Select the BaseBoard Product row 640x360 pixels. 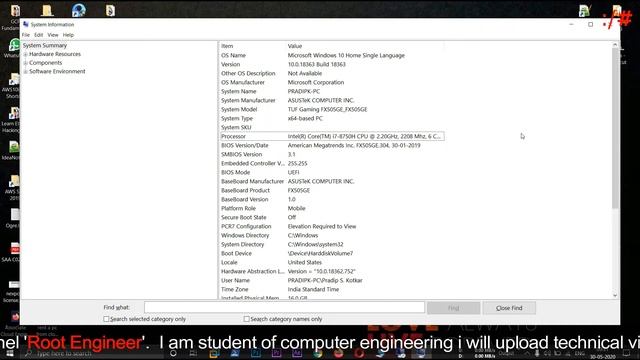point(332,190)
